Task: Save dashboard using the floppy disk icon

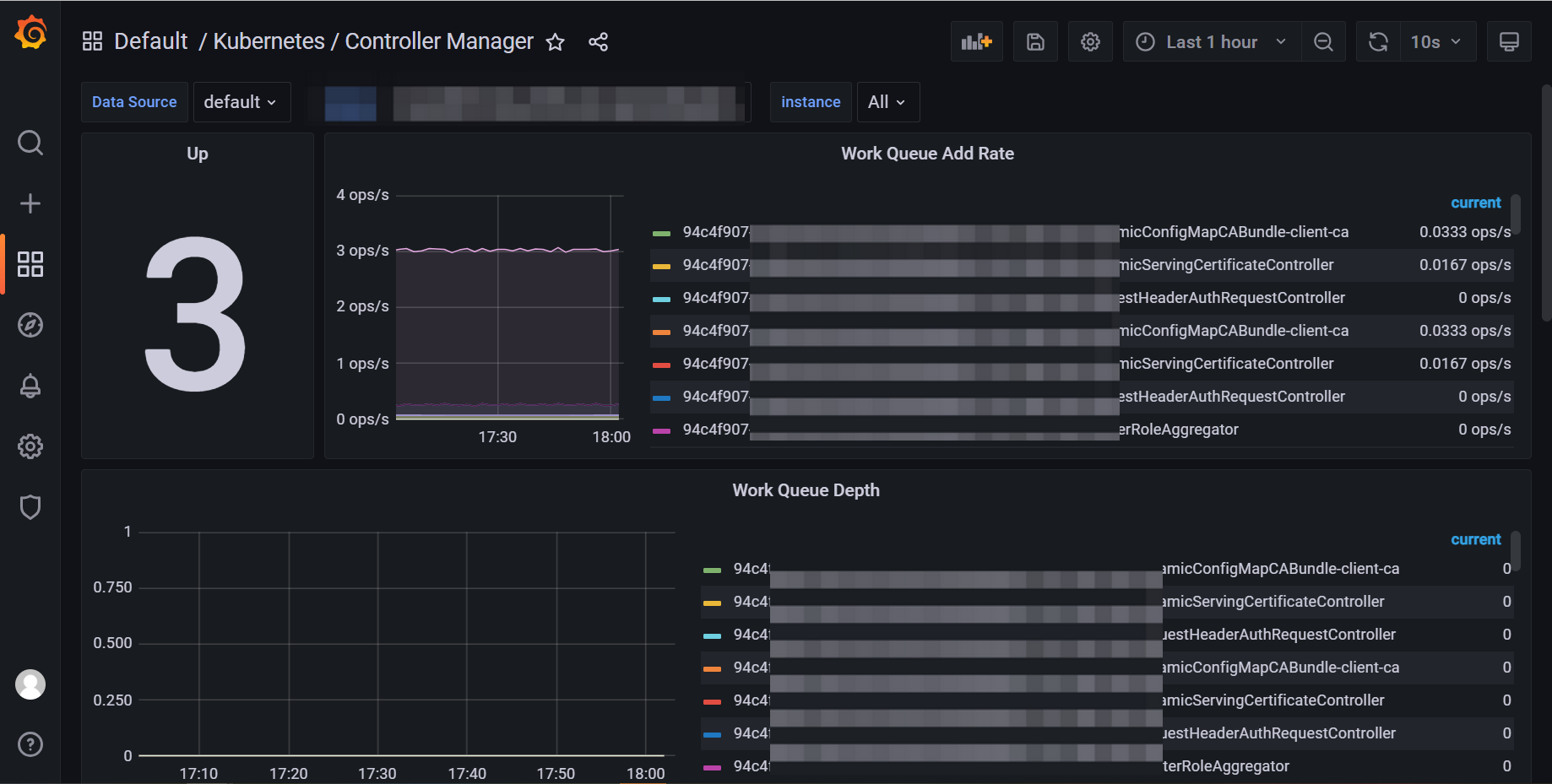Action: [x=1035, y=41]
